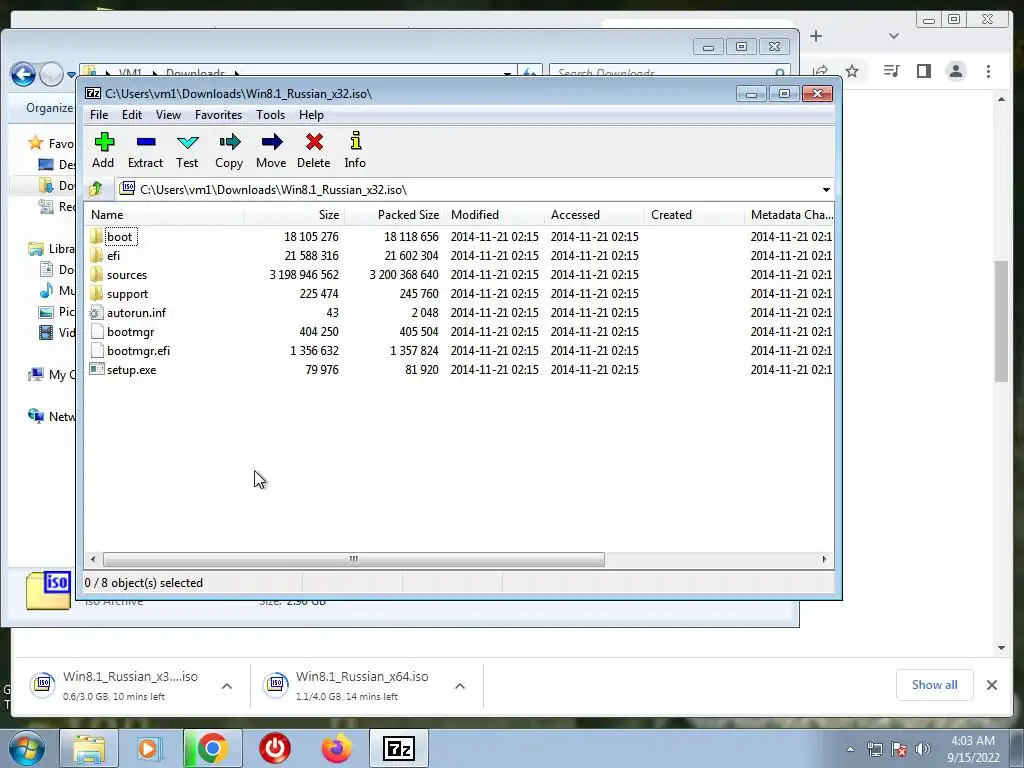1024x768 pixels.
Task: Open Chrome reading list icon
Action: (891, 71)
